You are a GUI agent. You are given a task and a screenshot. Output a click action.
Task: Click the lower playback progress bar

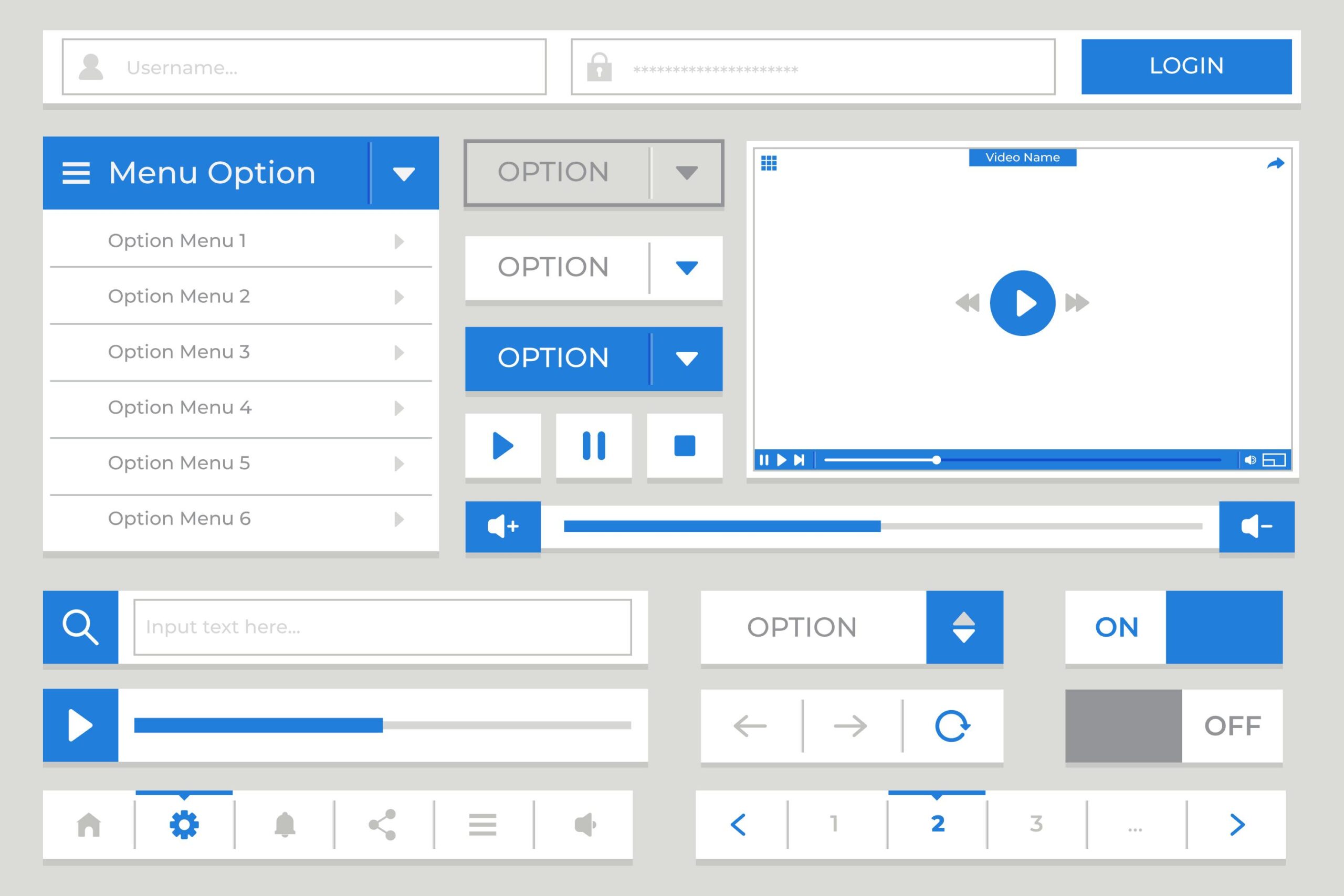coord(382,725)
